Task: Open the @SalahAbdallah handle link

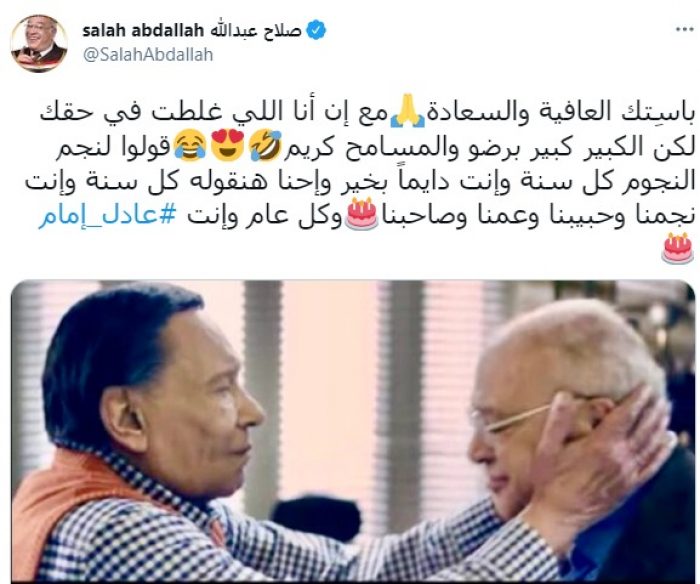Action: click(x=148, y=55)
